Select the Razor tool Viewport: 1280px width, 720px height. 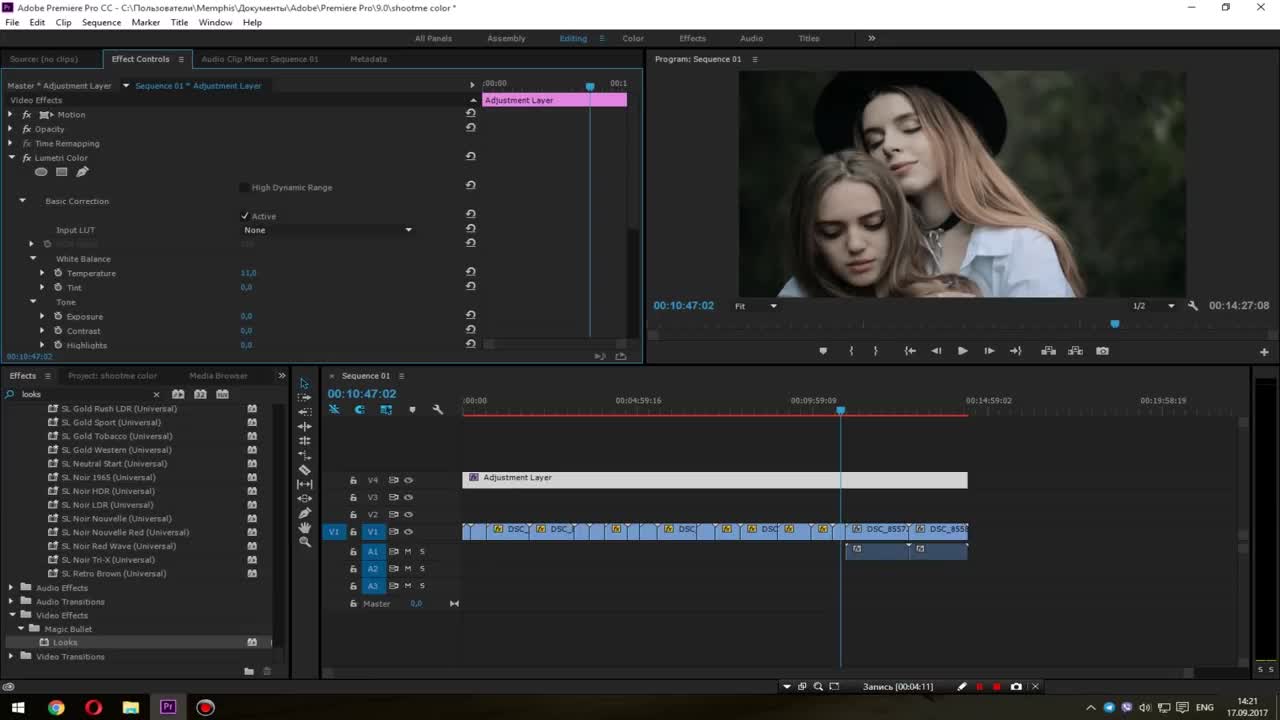click(x=304, y=470)
